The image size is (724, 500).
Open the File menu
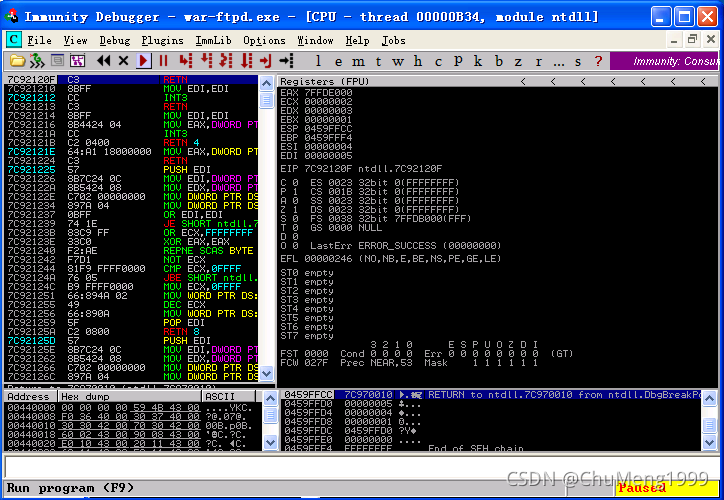pyautogui.click(x=39, y=41)
